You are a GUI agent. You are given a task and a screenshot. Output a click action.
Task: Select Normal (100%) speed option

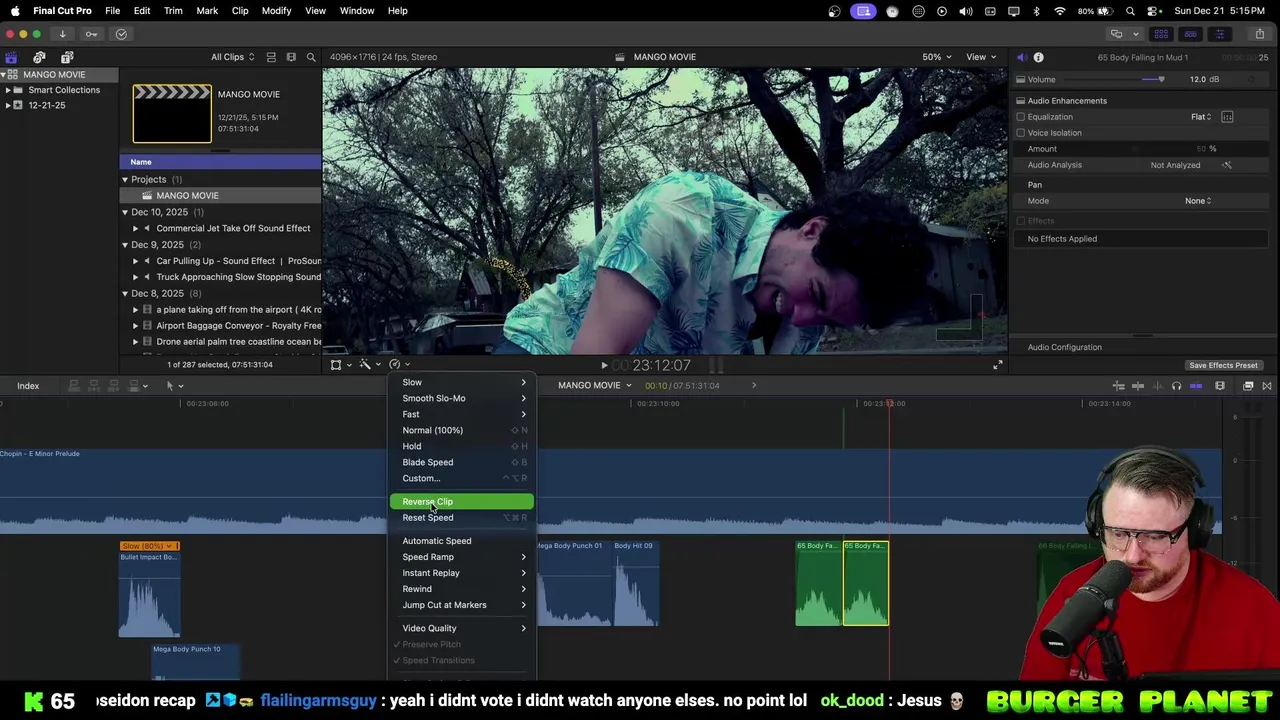461,430
